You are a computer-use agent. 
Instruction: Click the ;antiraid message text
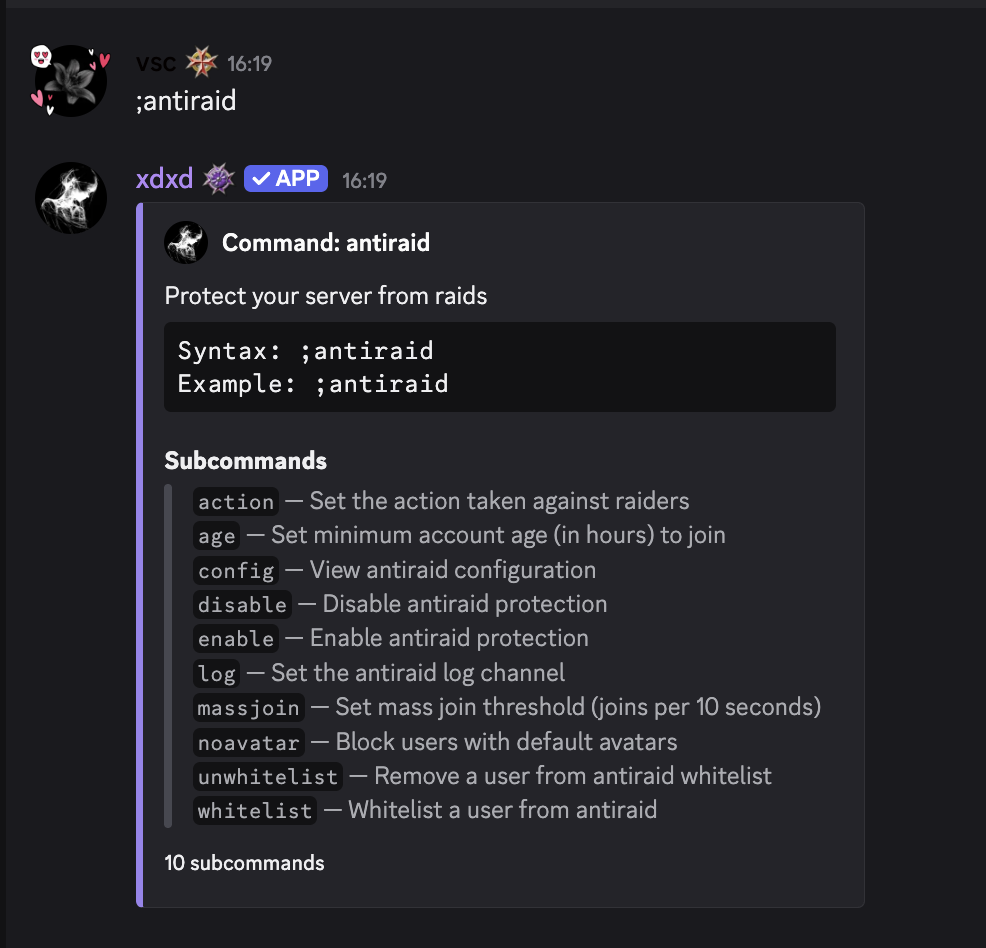click(186, 101)
